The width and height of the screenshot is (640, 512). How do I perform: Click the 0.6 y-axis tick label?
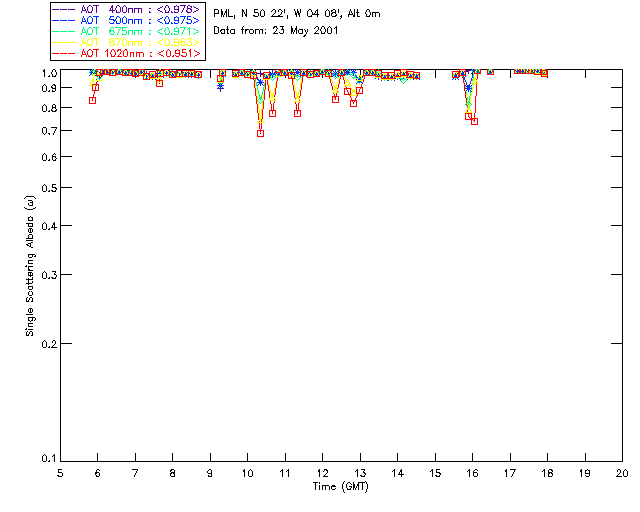[x=49, y=157]
